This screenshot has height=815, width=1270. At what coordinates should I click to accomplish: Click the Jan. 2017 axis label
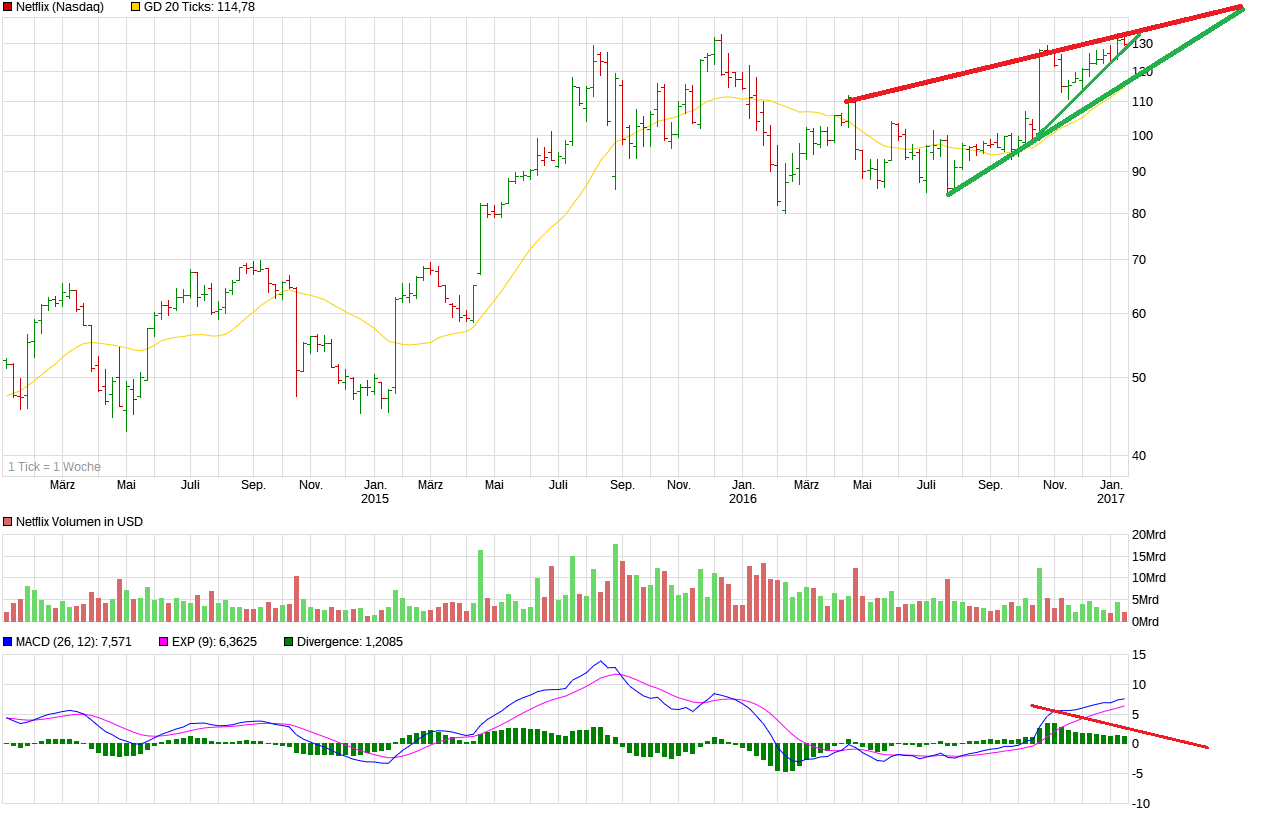[x=1110, y=490]
